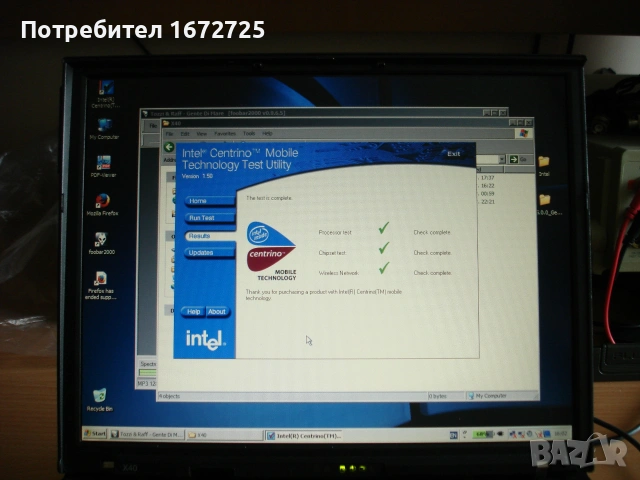Image resolution: width=640 pixels, height=480 pixels.
Task: Click 'Version 1.50' text in utility header
Action: (x=198, y=176)
